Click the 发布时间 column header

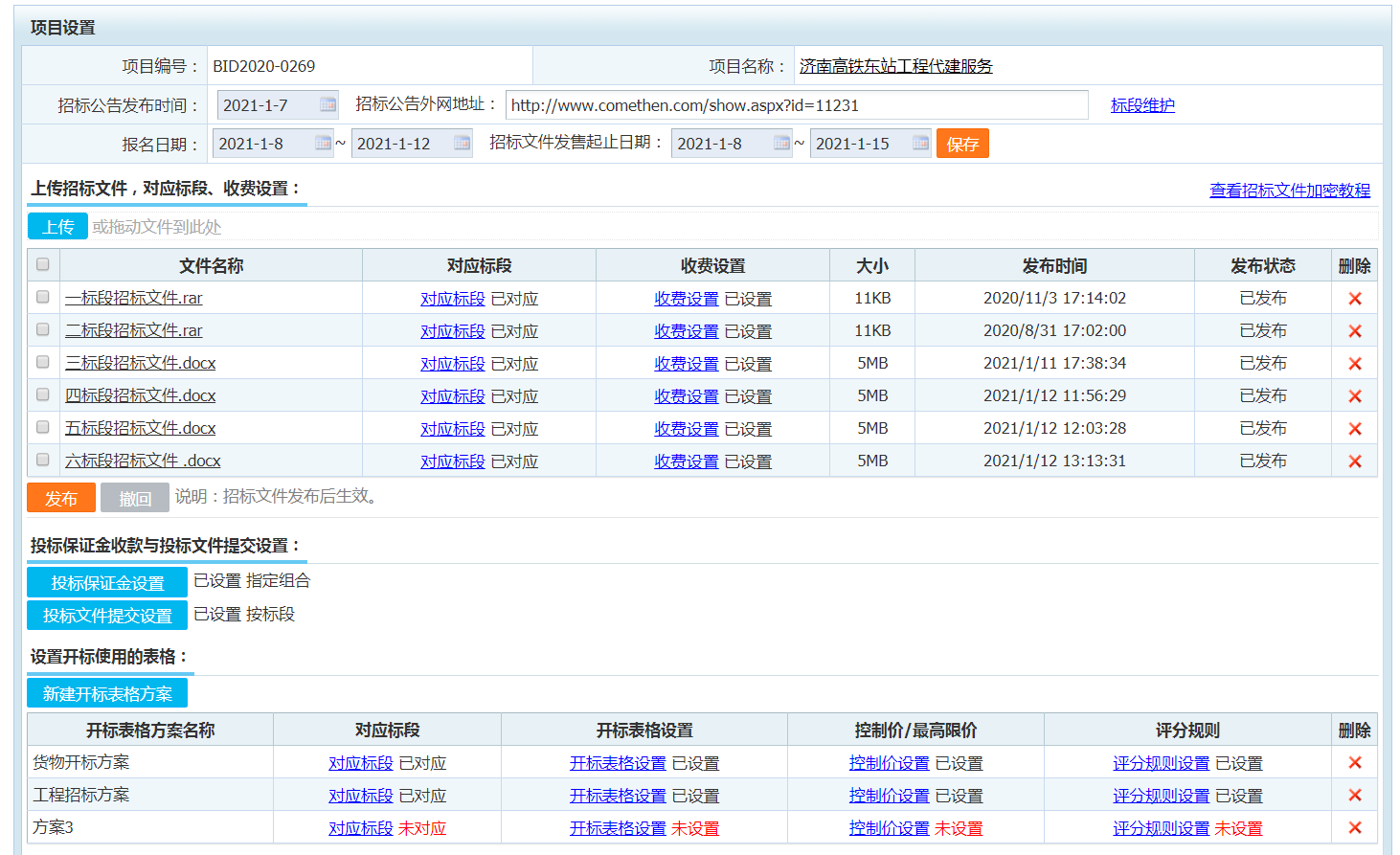(1054, 265)
